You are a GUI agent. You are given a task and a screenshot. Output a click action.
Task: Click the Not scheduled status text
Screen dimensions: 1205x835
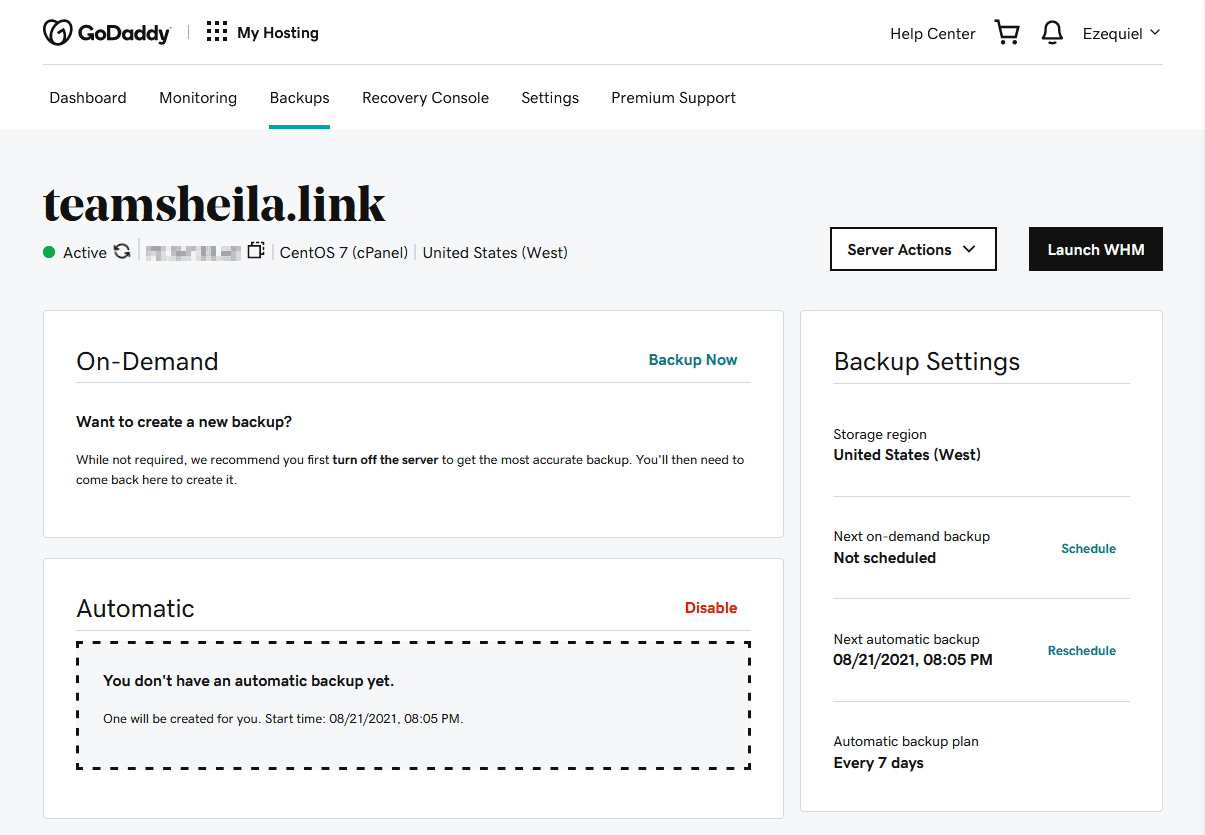coord(885,558)
